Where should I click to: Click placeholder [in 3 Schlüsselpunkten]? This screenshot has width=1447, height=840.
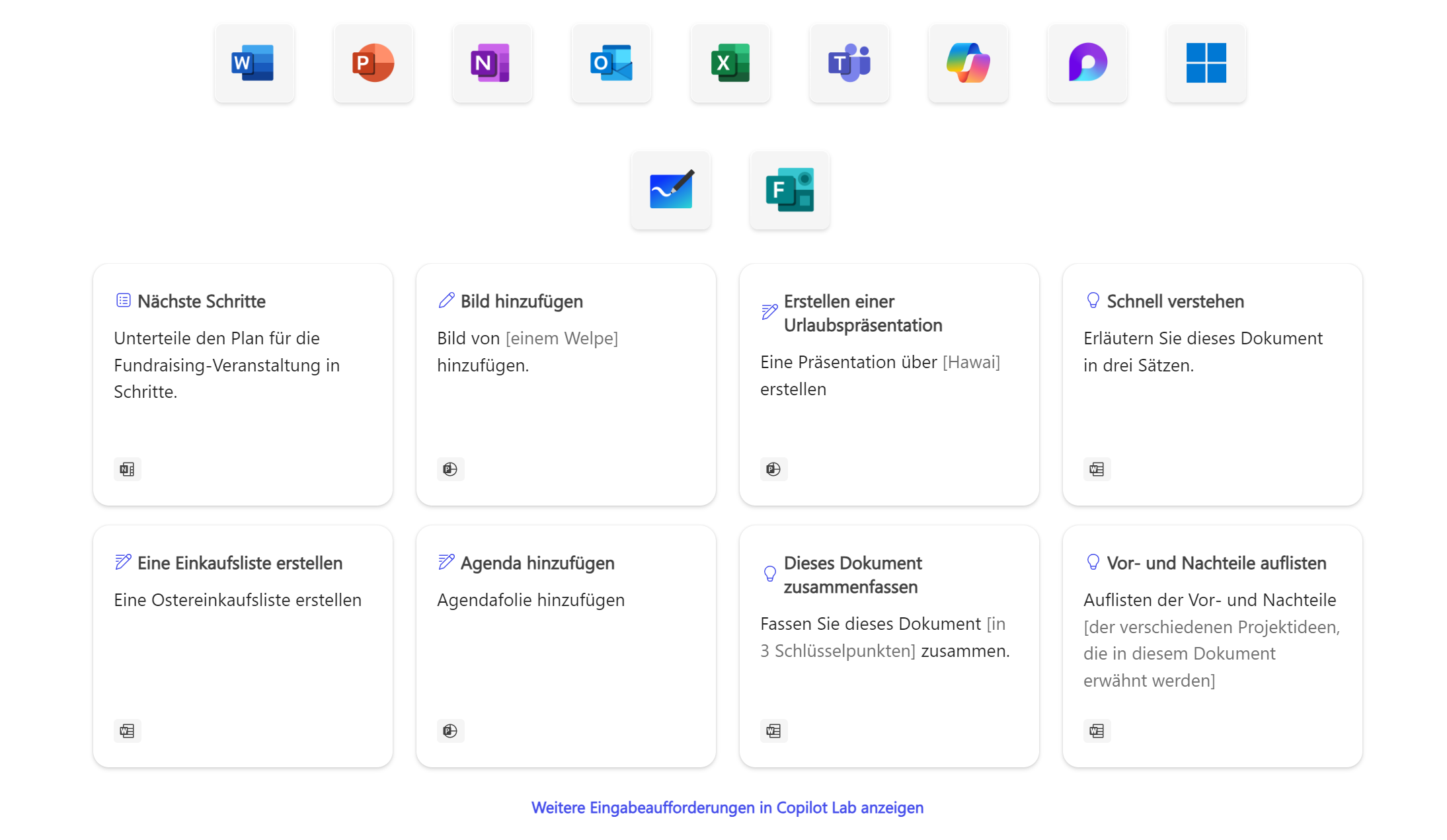(x=883, y=638)
